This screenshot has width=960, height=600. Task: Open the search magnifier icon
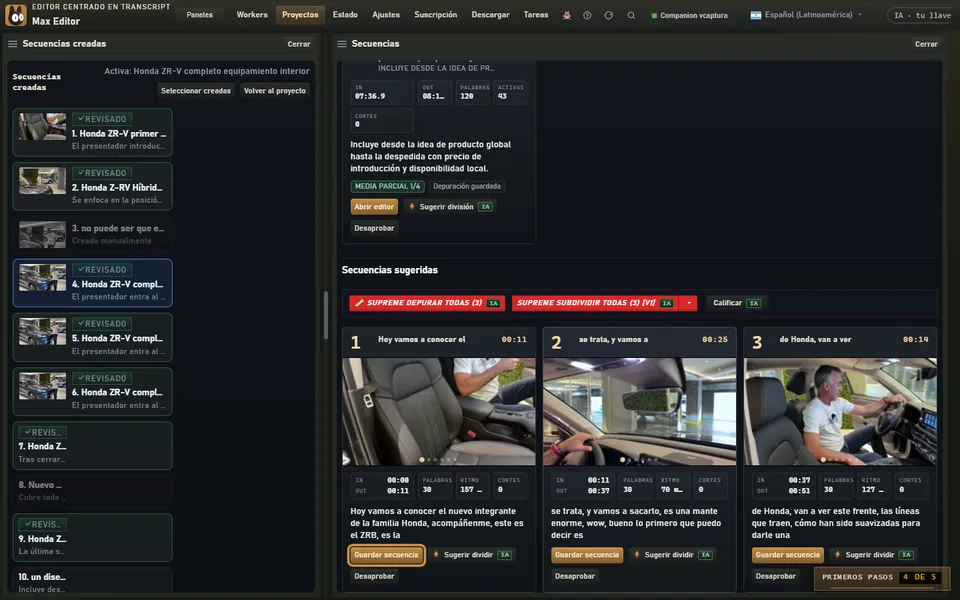pyautogui.click(x=631, y=15)
